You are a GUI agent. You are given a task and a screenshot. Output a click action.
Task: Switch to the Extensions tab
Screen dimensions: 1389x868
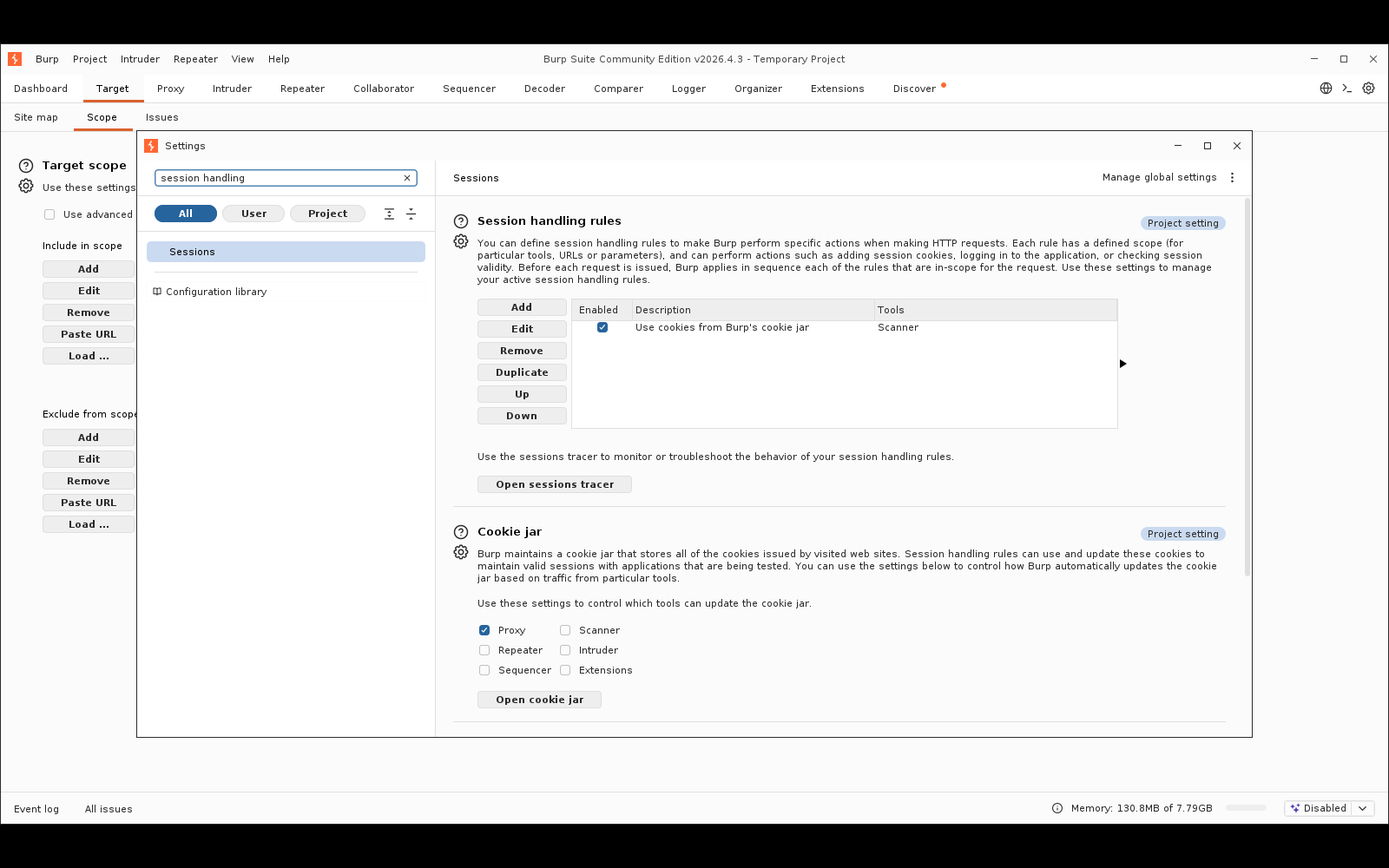837,89
